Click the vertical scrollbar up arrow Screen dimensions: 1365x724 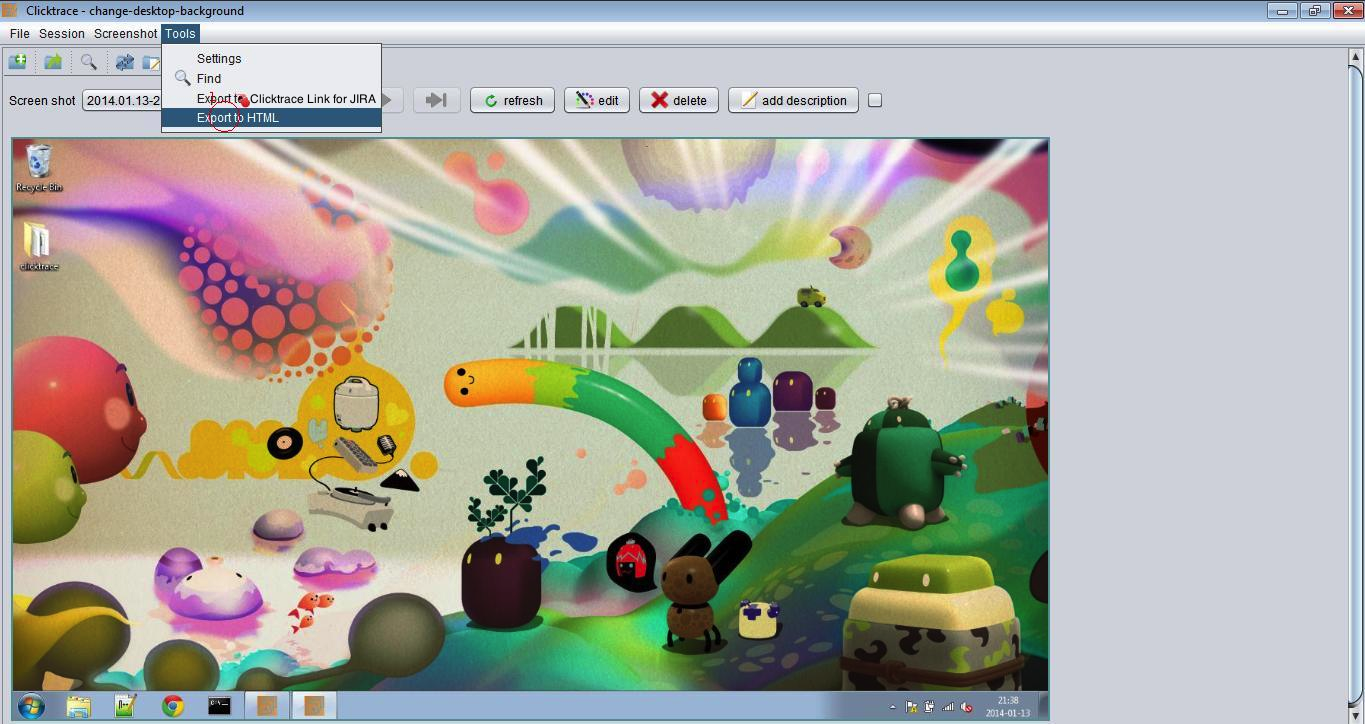click(1356, 57)
